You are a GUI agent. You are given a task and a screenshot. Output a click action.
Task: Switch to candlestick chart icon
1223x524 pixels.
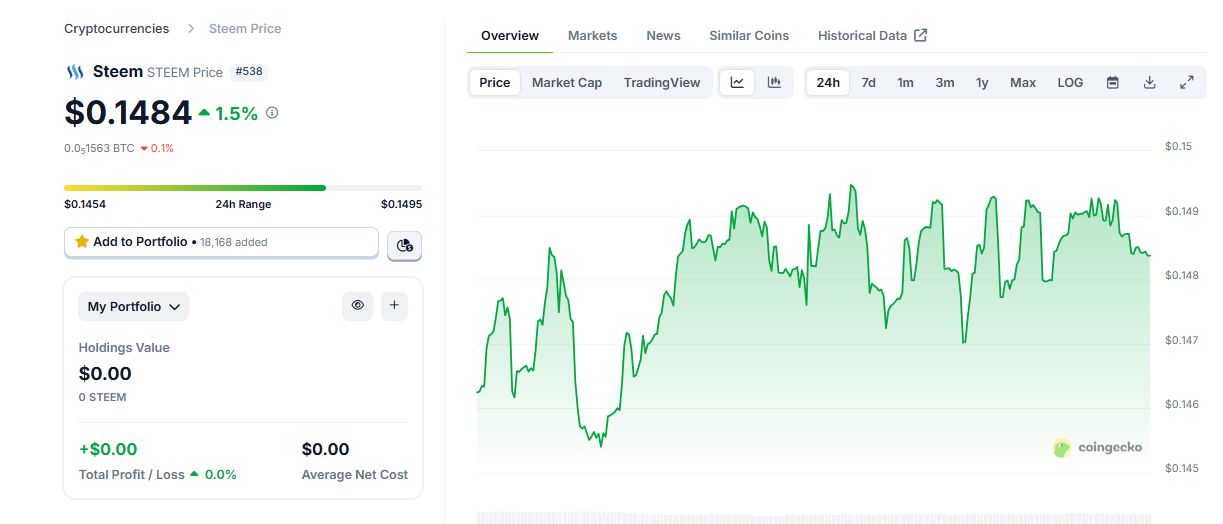click(x=774, y=83)
